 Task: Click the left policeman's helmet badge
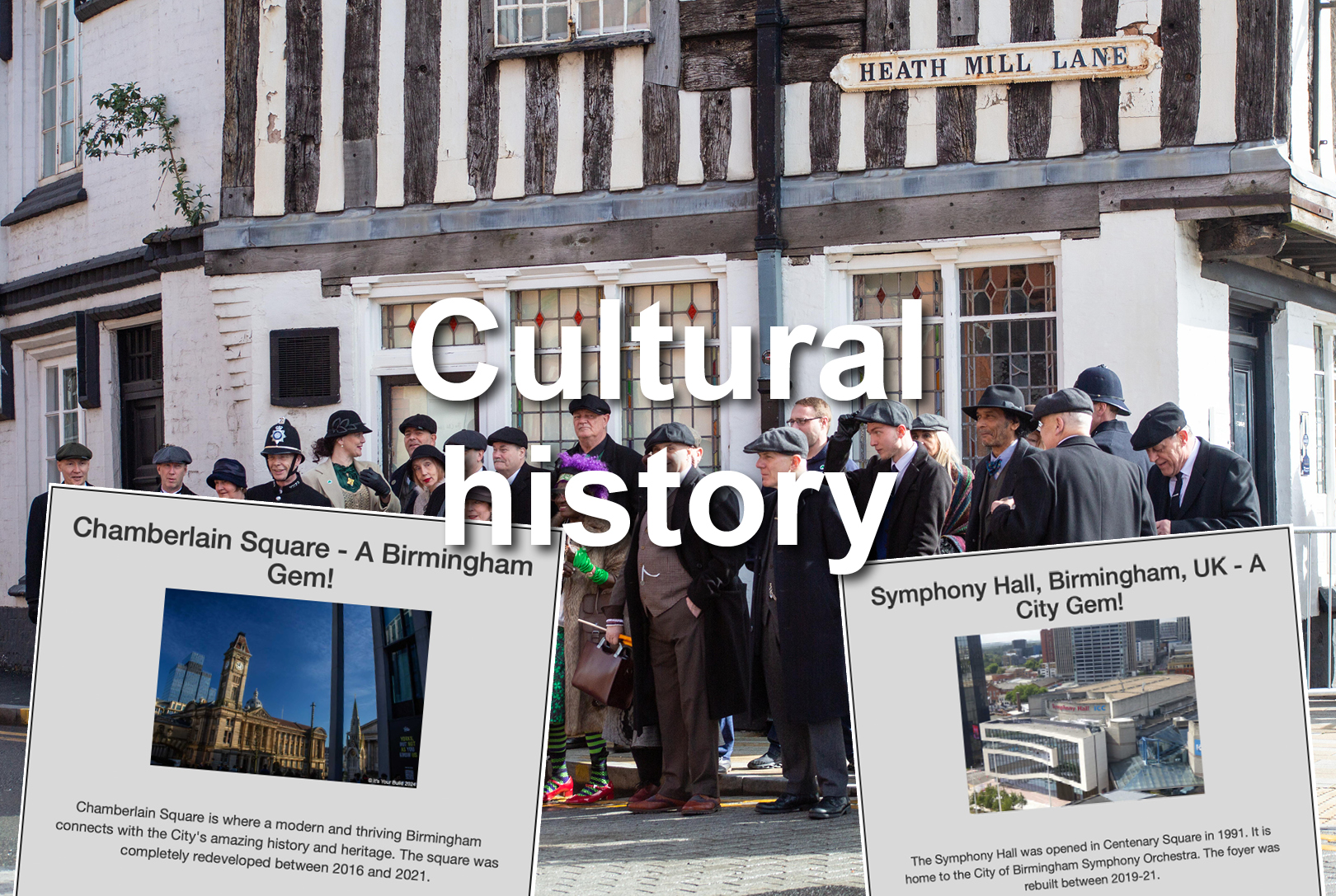point(278,434)
